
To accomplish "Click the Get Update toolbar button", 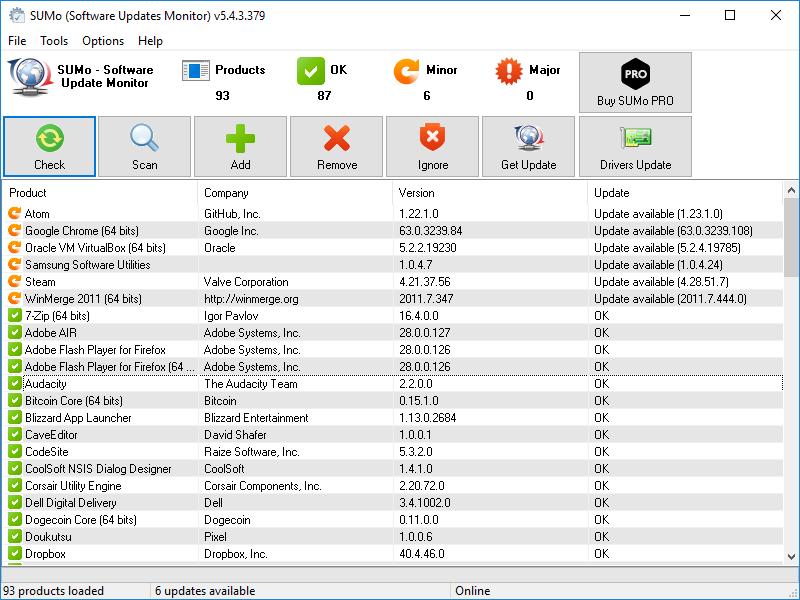I will tap(528, 147).
